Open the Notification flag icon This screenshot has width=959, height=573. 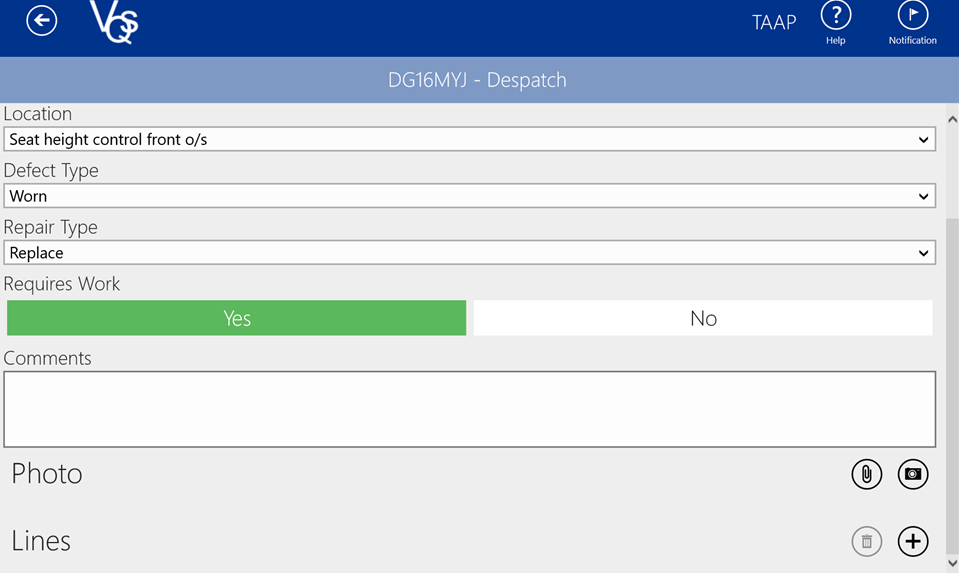912,17
